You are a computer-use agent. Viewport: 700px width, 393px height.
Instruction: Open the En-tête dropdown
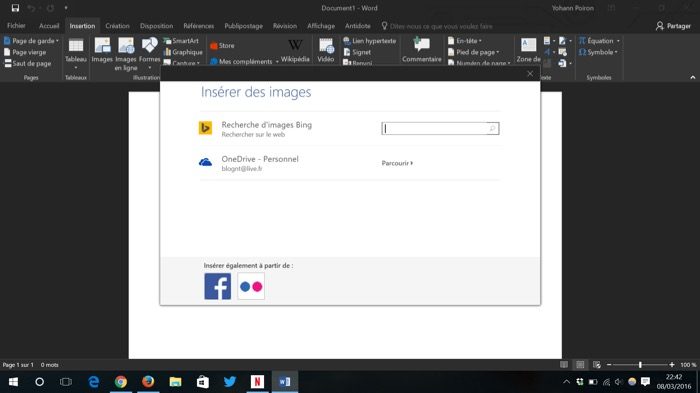point(465,41)
